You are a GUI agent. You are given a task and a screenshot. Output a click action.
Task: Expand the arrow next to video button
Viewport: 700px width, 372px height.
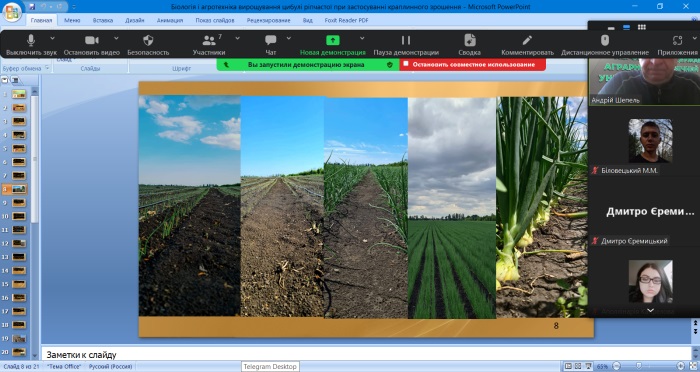[x=117, y=38]
